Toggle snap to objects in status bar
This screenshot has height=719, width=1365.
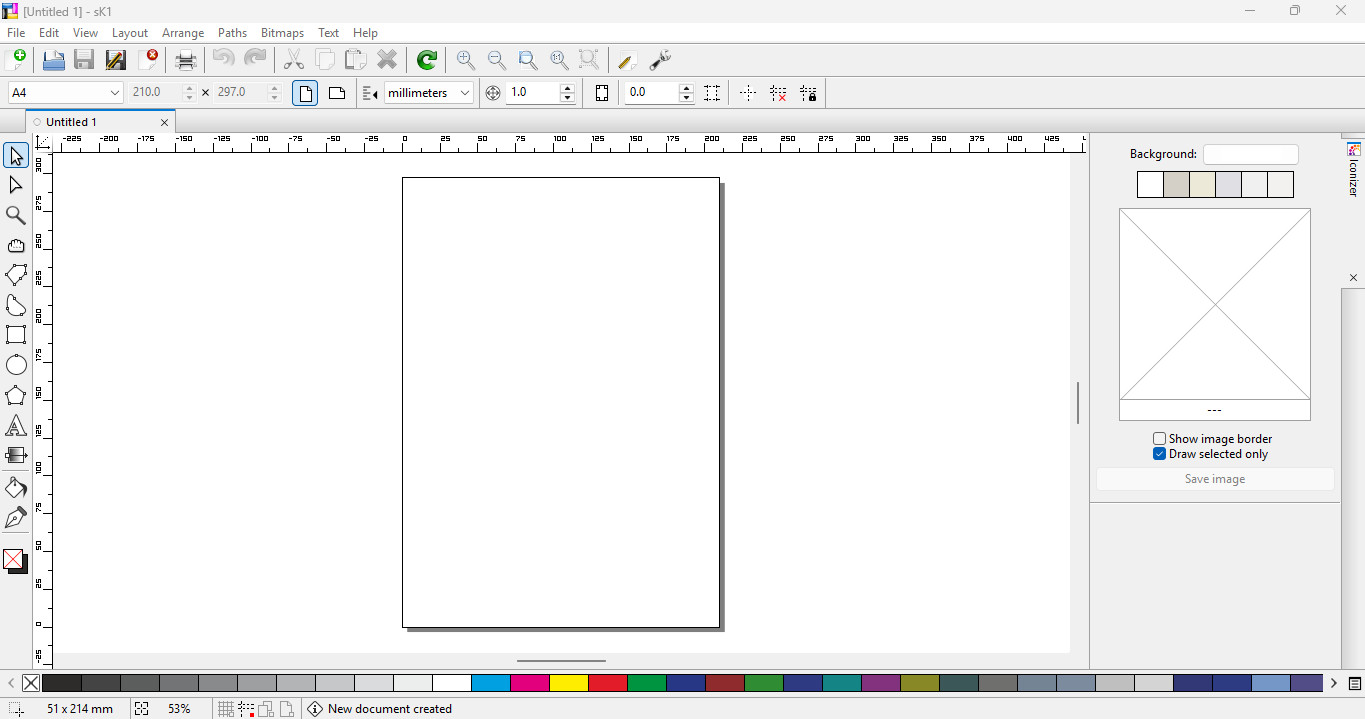tap(266, 709)
